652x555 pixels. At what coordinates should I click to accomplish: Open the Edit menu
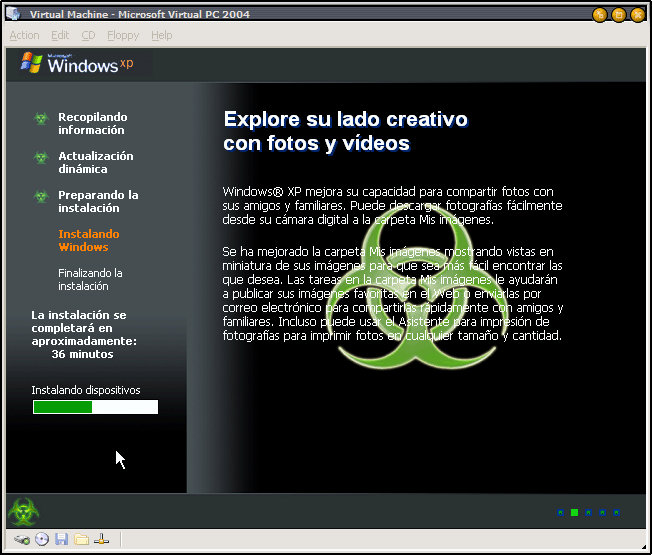click(60, 35)
